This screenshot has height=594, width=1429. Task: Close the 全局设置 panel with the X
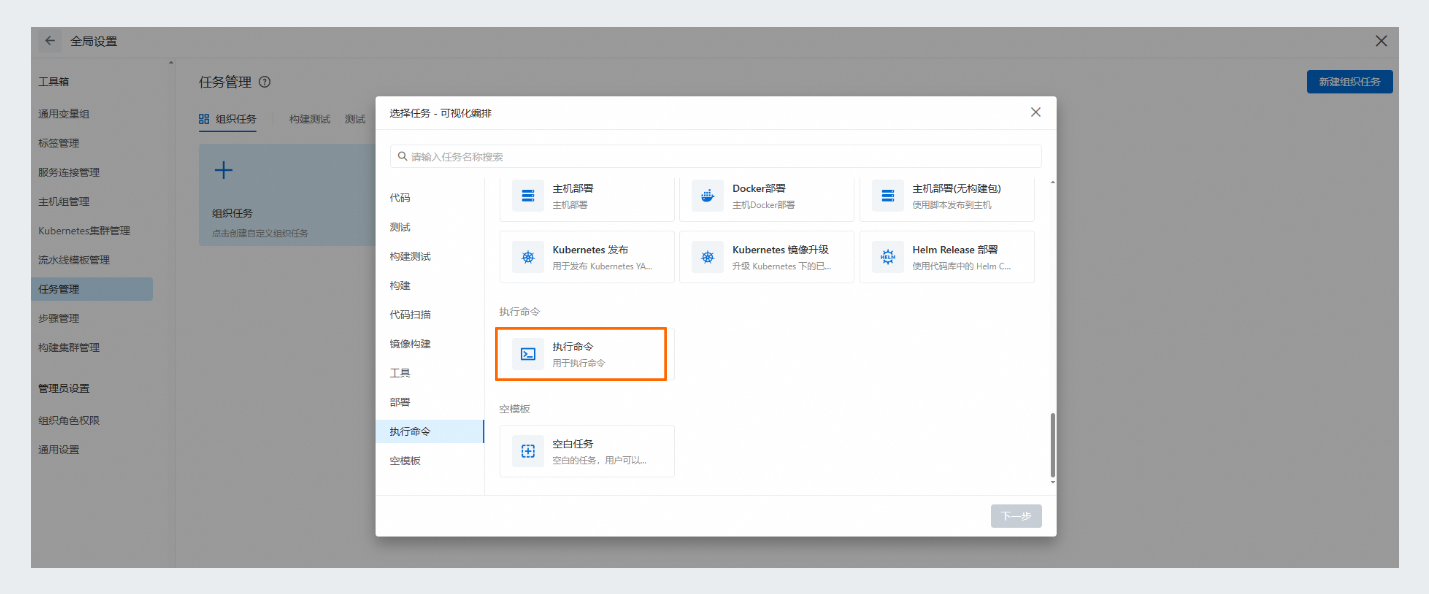tap(1381, 41)
